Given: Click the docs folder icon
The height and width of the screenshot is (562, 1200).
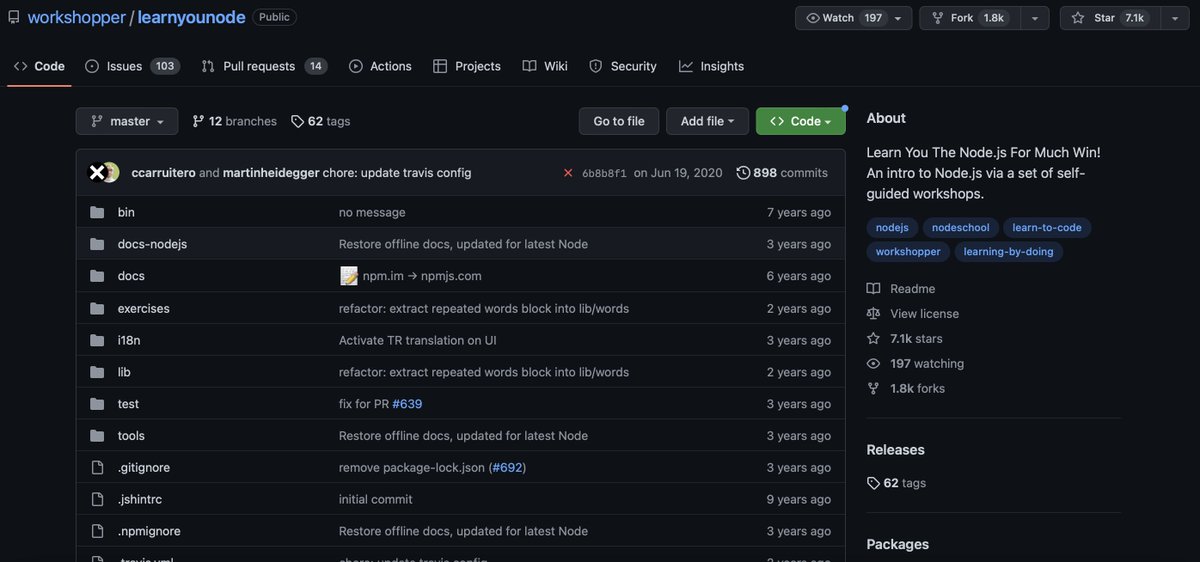Looking at the screenshot, I should (97, 276).
